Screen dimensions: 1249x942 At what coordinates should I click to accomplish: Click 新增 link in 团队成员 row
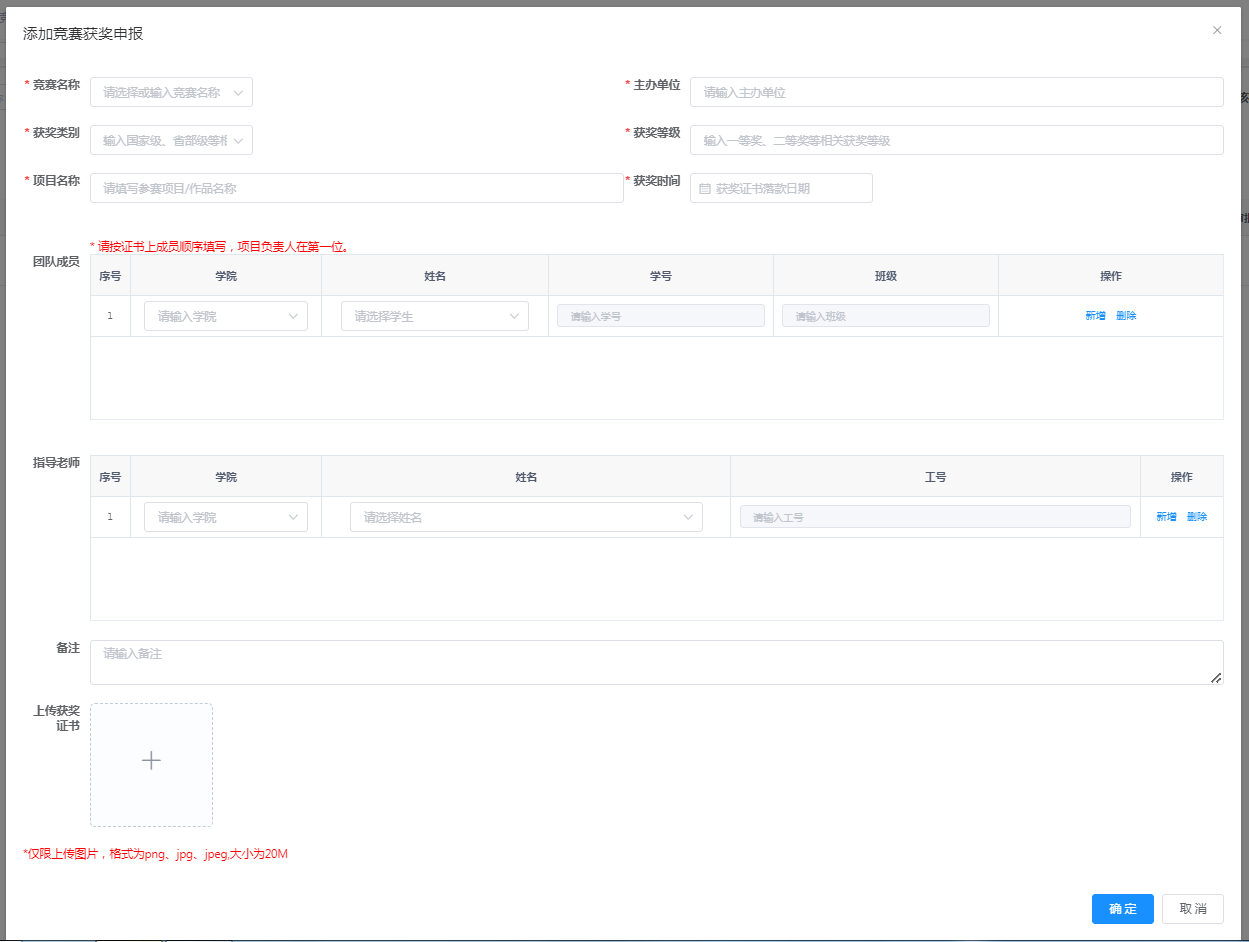tap(1095, 316)
